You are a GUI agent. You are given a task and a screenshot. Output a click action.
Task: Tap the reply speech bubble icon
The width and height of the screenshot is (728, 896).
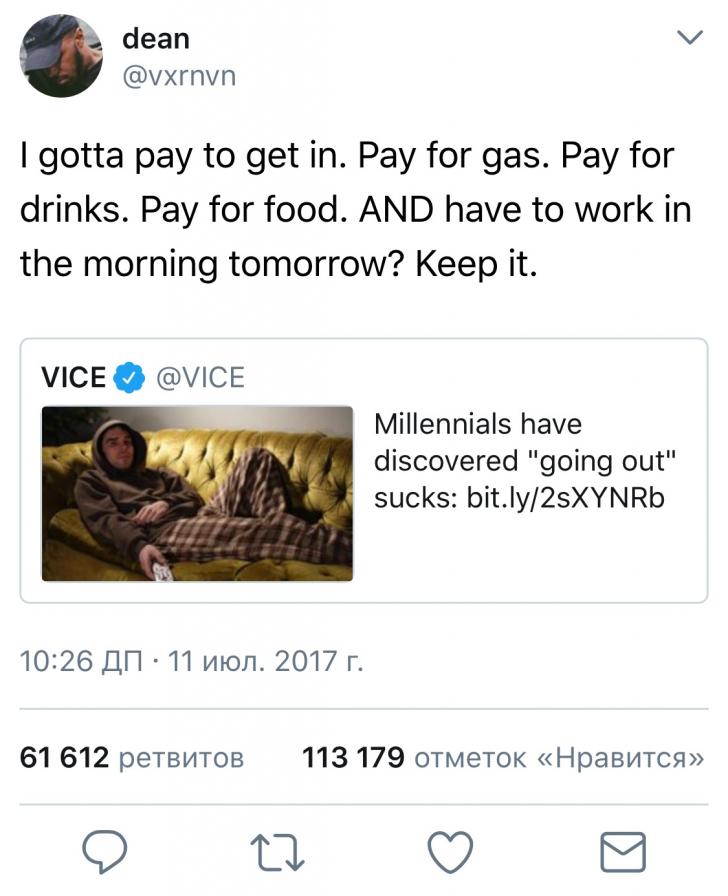click(x=105, y=851)
